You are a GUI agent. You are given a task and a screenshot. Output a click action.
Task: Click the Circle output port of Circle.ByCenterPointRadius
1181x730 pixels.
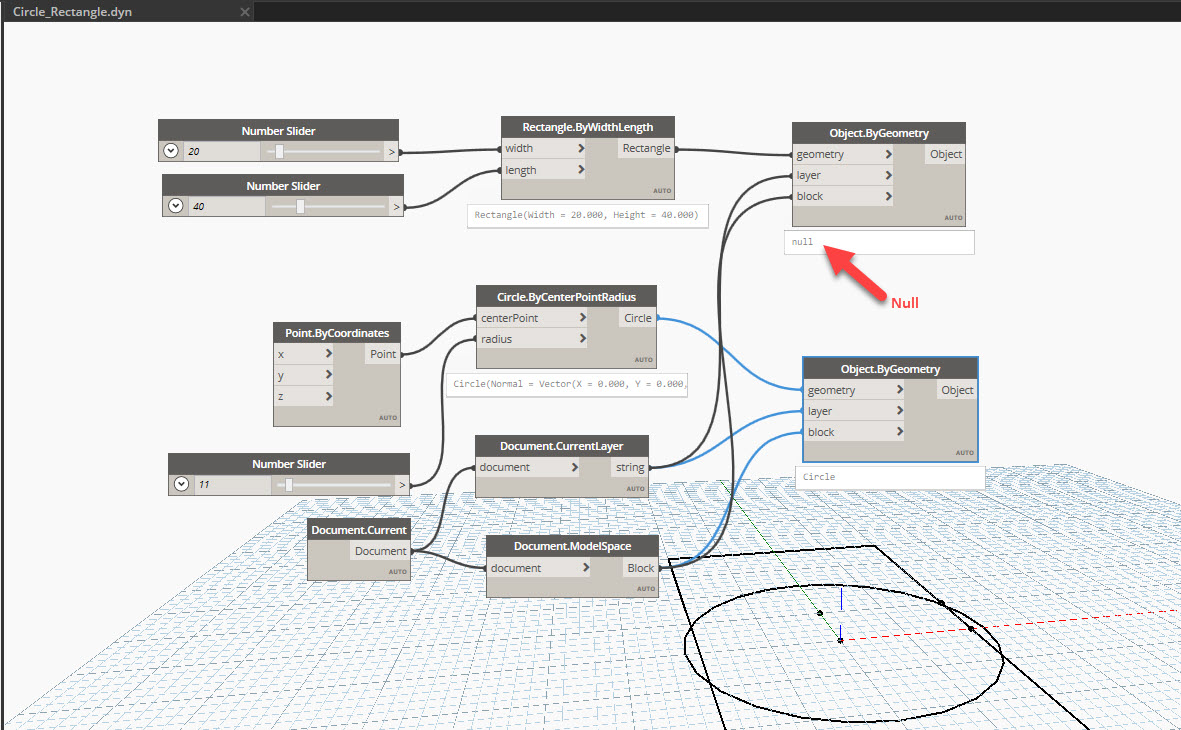(637, 317)
